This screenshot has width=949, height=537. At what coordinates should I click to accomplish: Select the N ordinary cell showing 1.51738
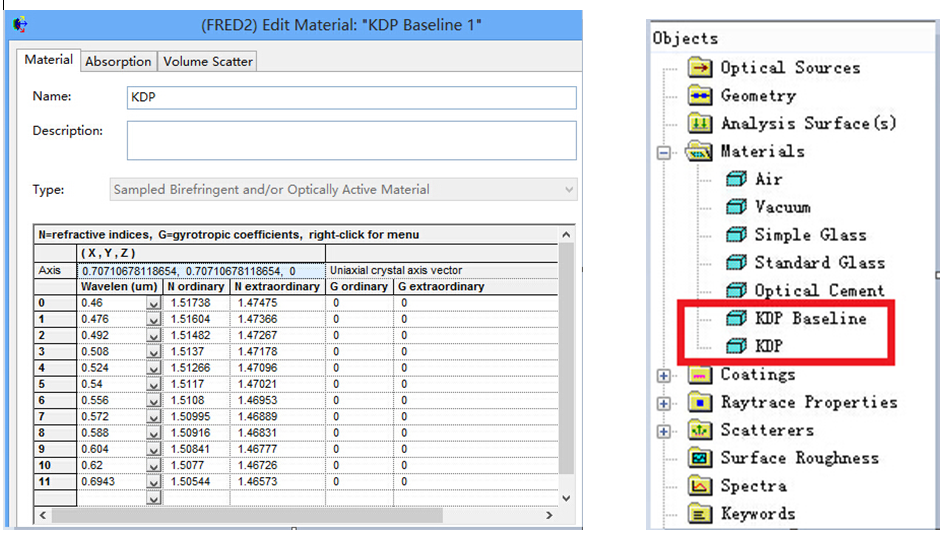point(197,303)
